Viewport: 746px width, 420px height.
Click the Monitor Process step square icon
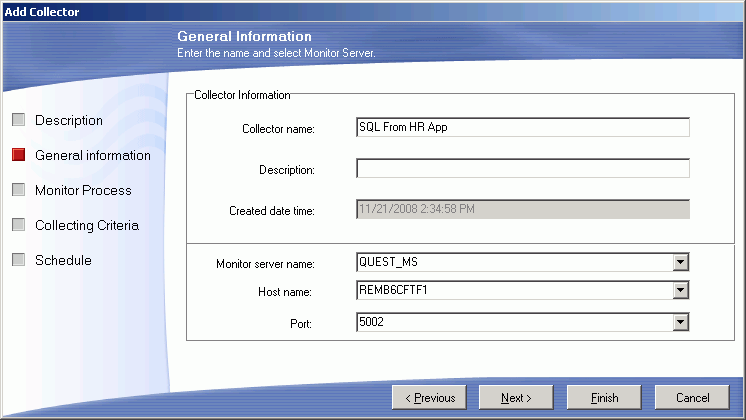18,190
